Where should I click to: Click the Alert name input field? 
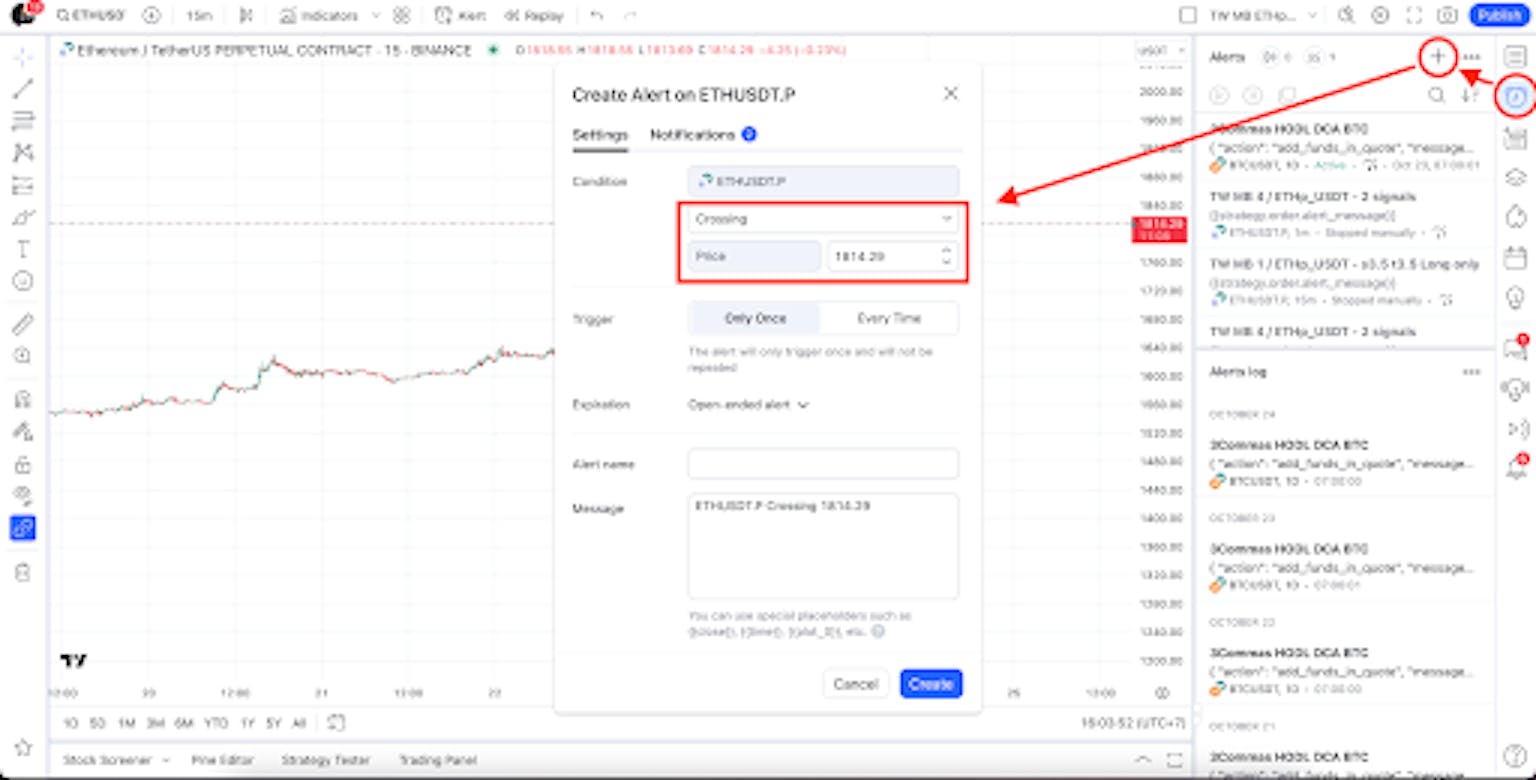coord(822,464)
